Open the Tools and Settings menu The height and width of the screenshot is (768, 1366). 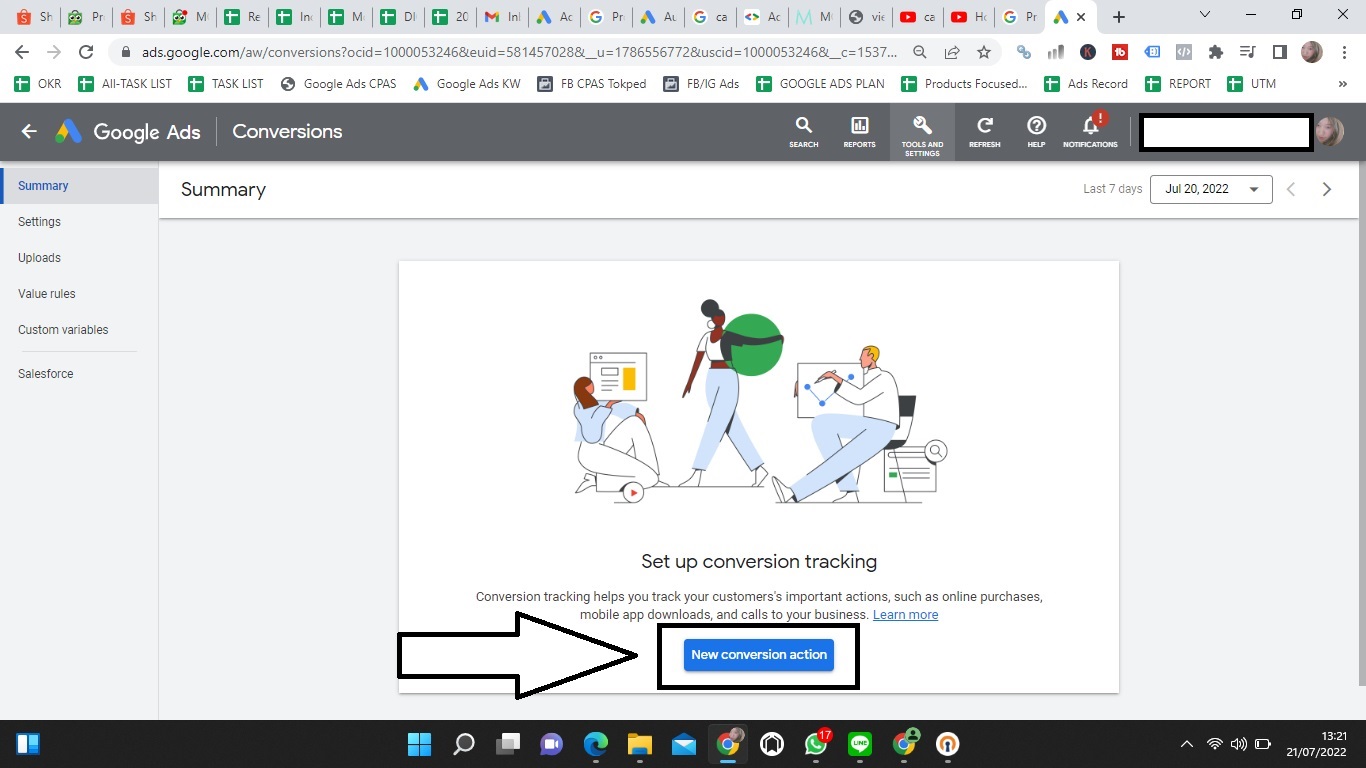coord(922,130)
